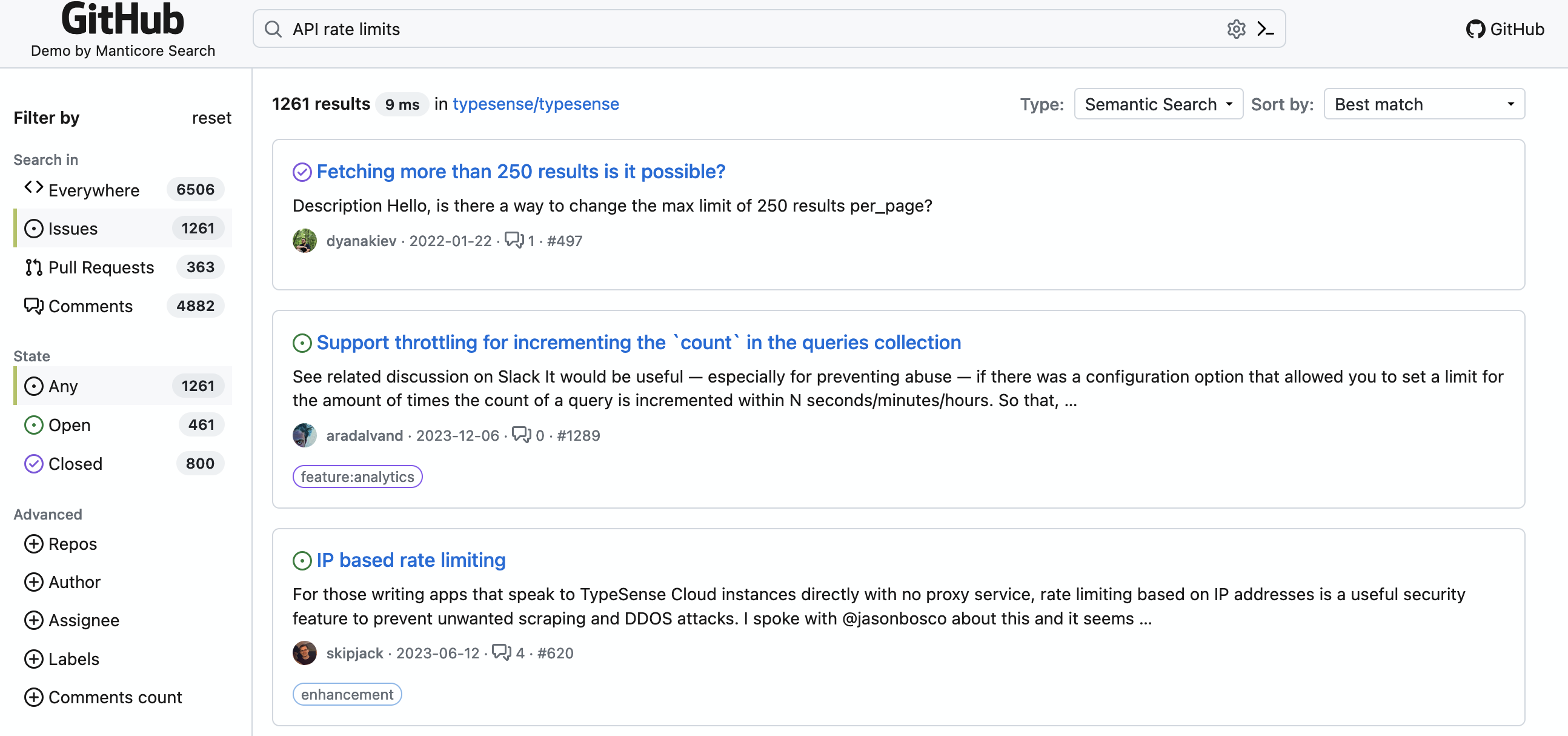Click author name skipjack
Screen dimensions: 1568x736
tap(354, 653)
